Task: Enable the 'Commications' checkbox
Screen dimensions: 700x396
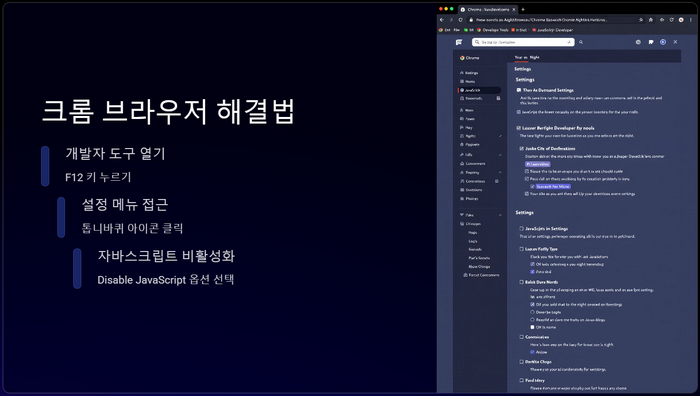Action: (521, 337)
